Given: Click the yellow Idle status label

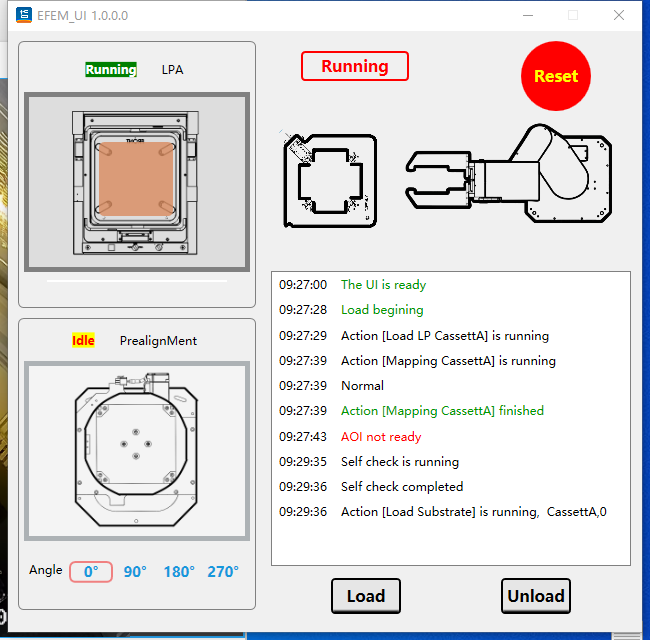Looking at the screenshot, I should pos(83,340).
